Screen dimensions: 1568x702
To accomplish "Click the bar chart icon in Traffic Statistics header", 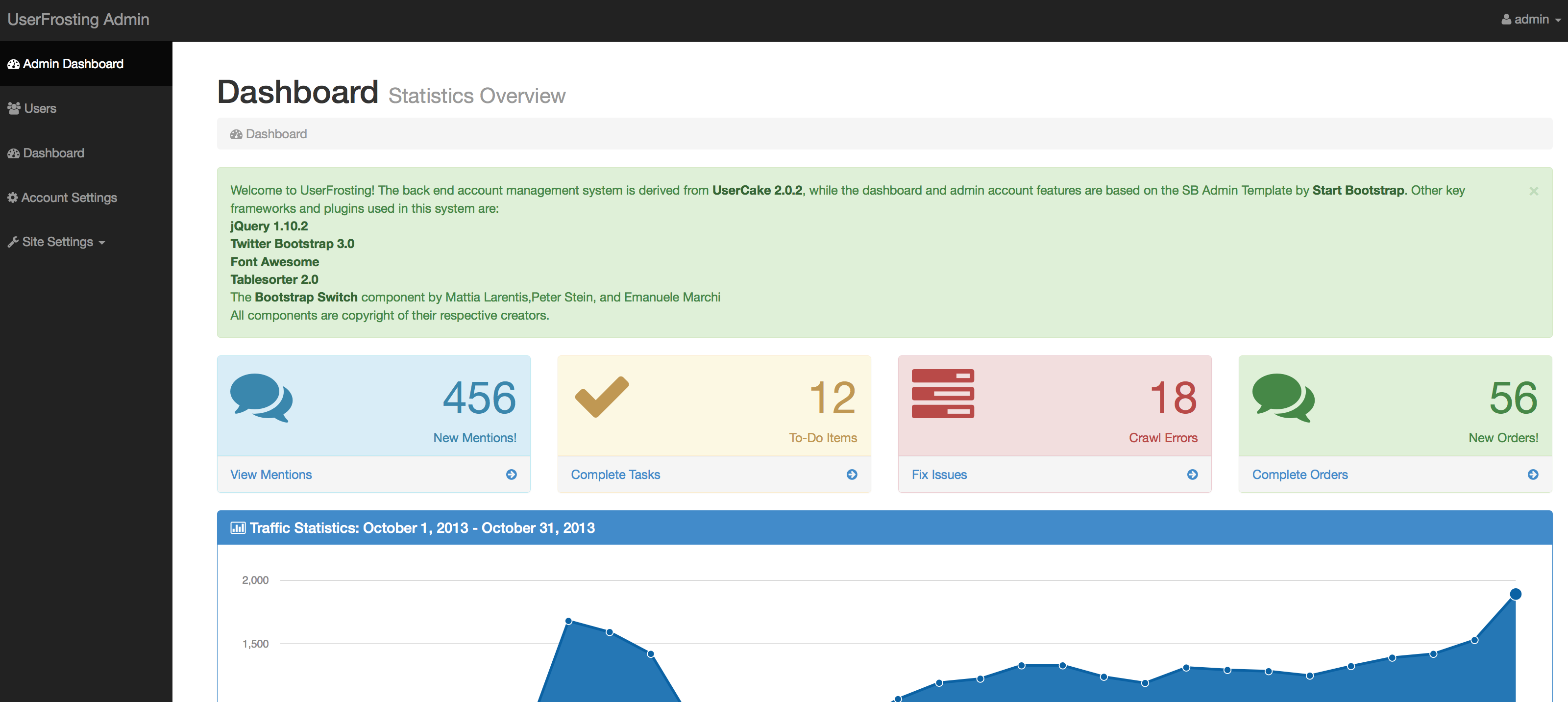I will click(238, 528).
